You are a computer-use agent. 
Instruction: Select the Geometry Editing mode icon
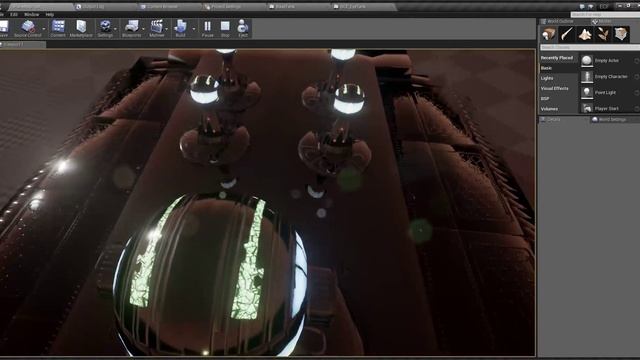[621, 34]
